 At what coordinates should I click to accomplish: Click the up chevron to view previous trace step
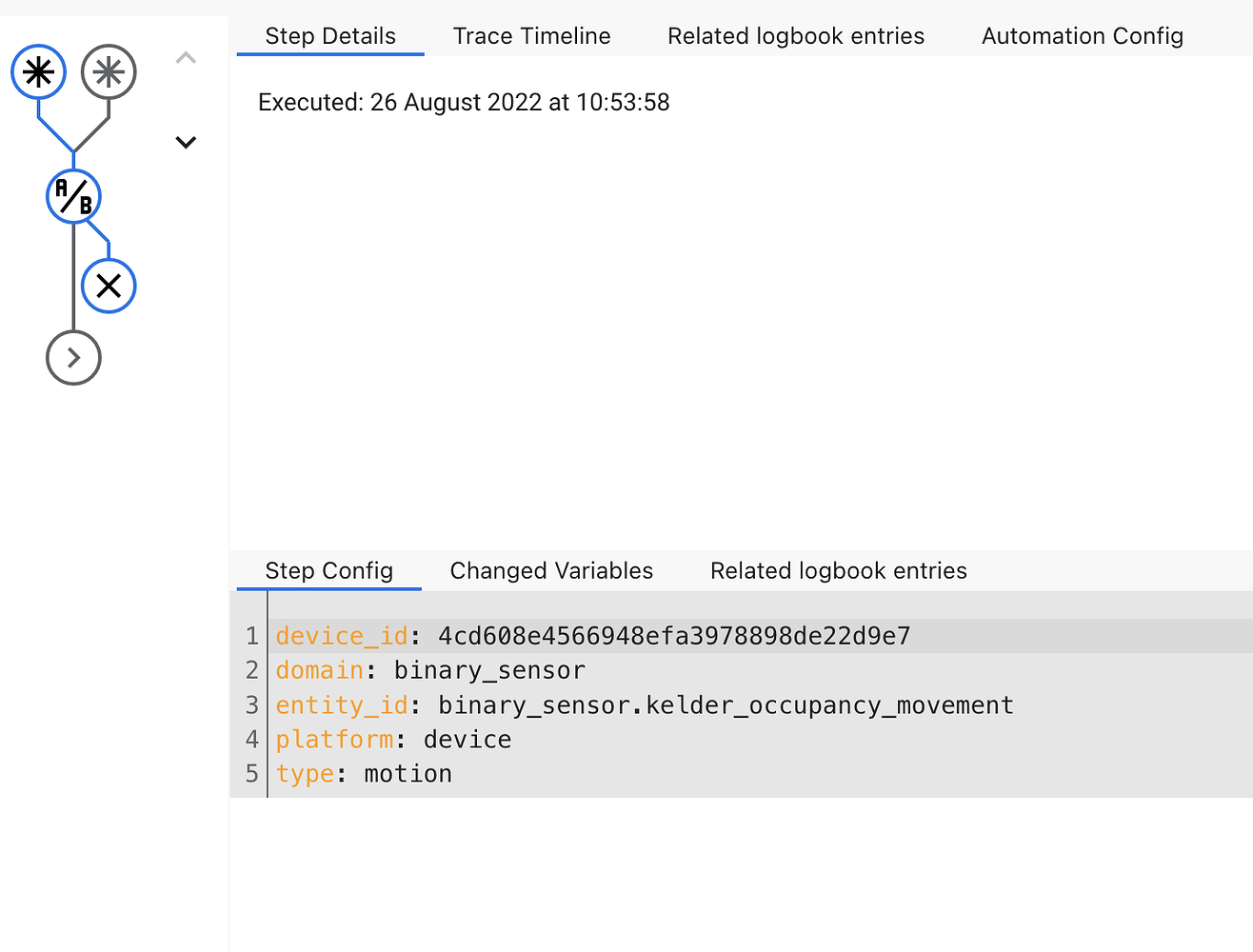(x=186, y=57)
